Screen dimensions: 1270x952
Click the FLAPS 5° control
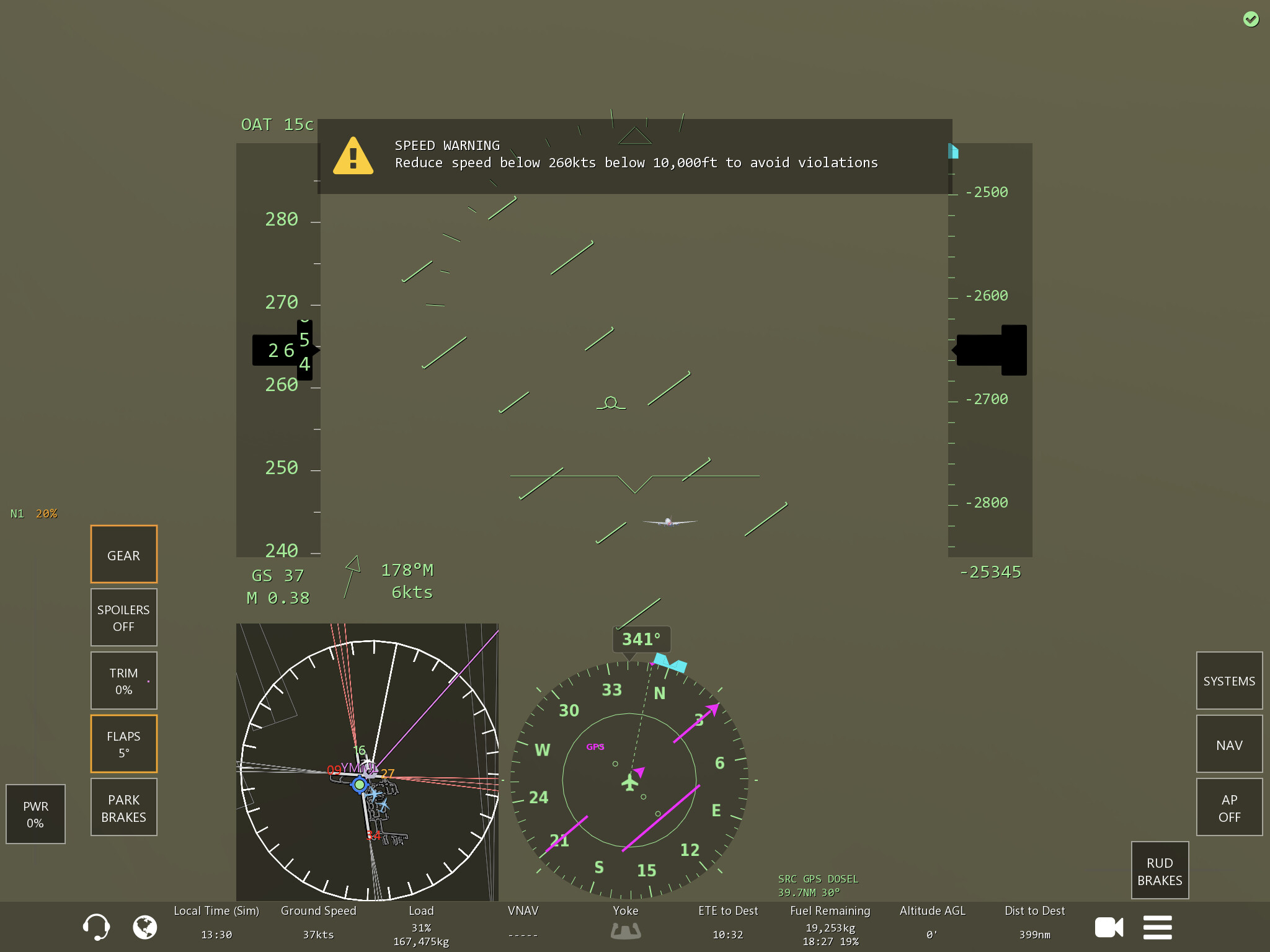(124, 744)
